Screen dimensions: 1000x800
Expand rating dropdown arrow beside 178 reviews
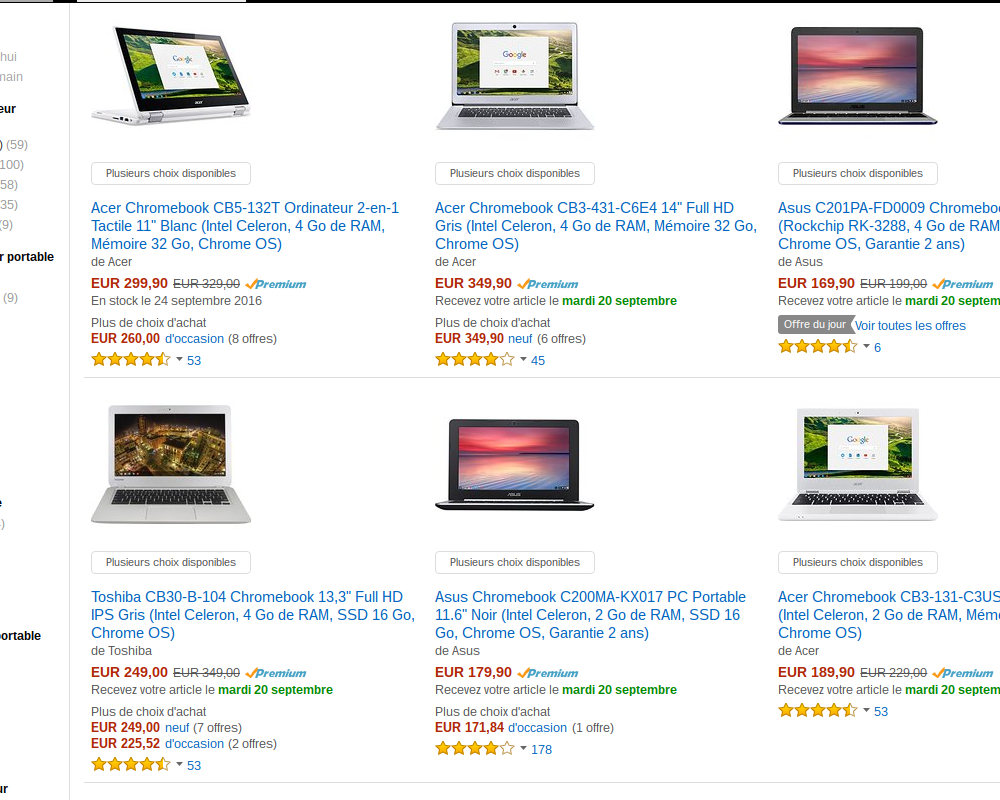[x=524, y=749]
